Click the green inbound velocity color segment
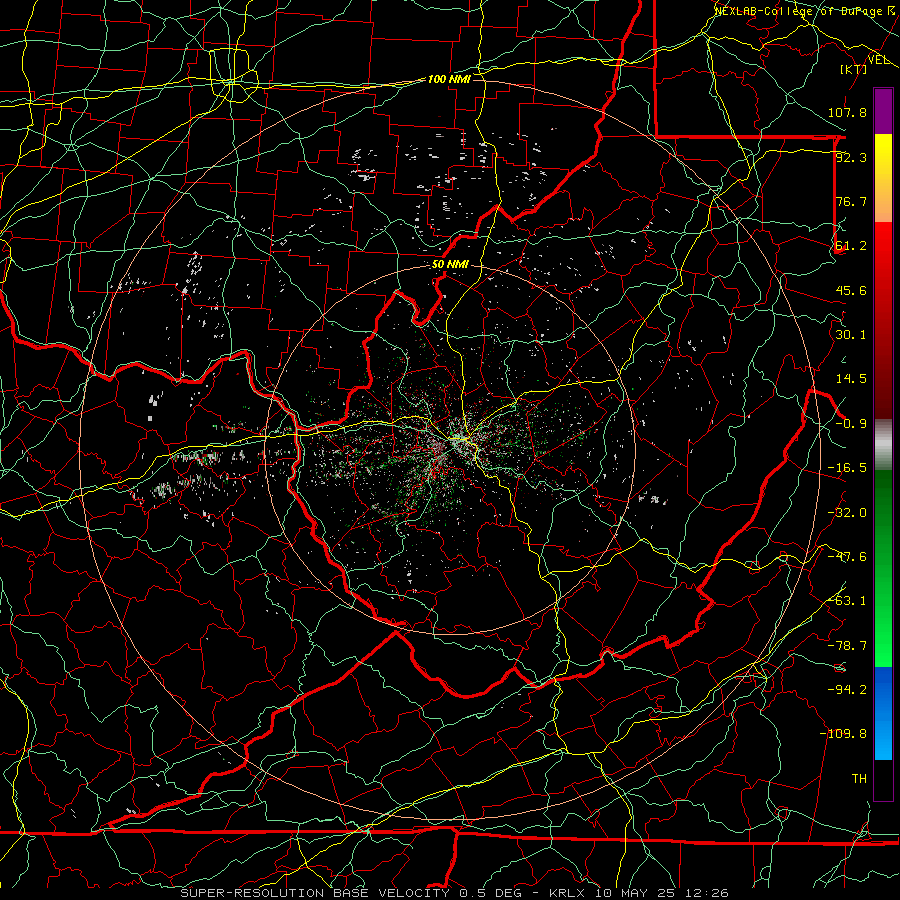 (883, 568)
